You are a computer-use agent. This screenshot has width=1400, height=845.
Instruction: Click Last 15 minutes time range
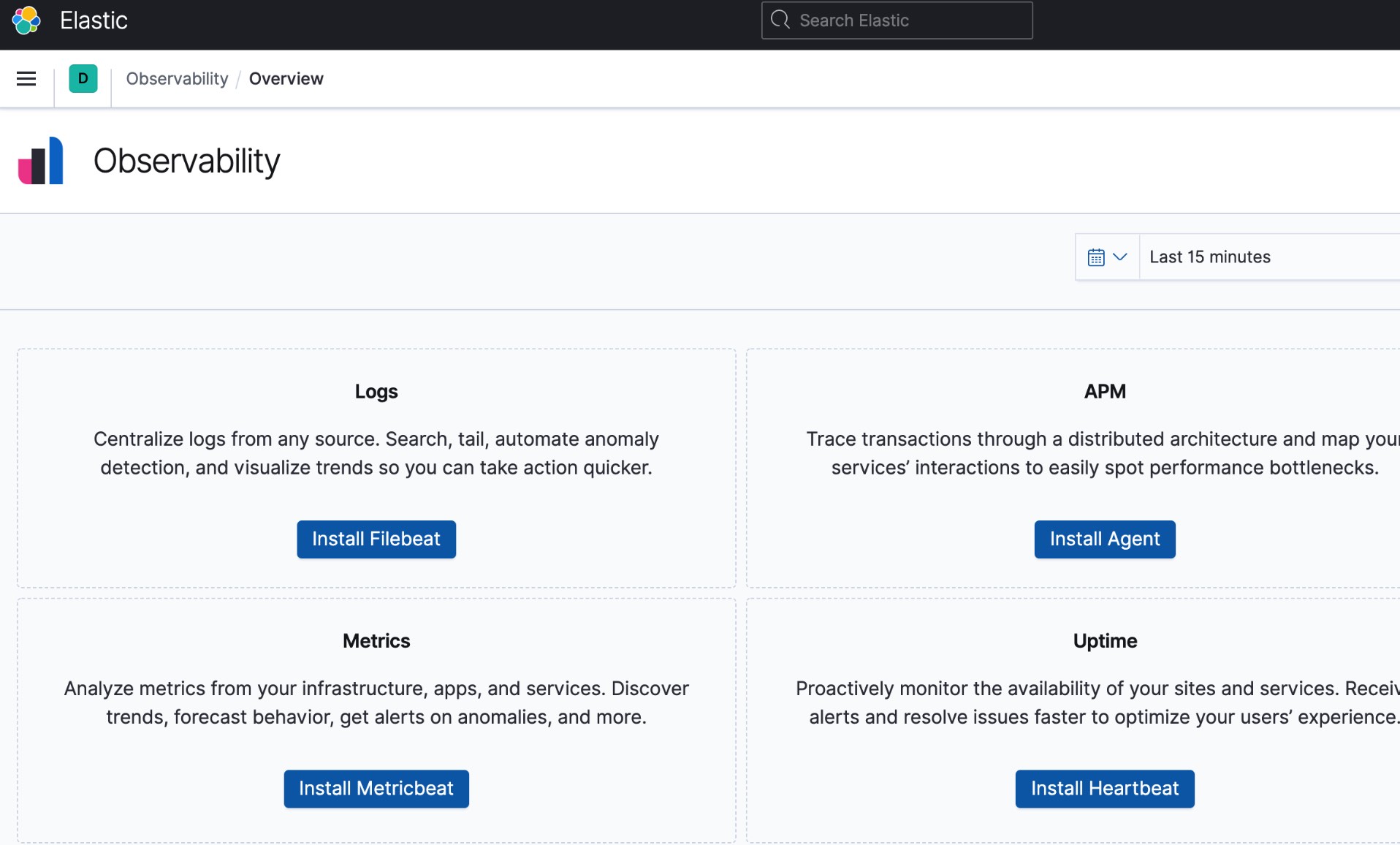tap(1209, 257)
